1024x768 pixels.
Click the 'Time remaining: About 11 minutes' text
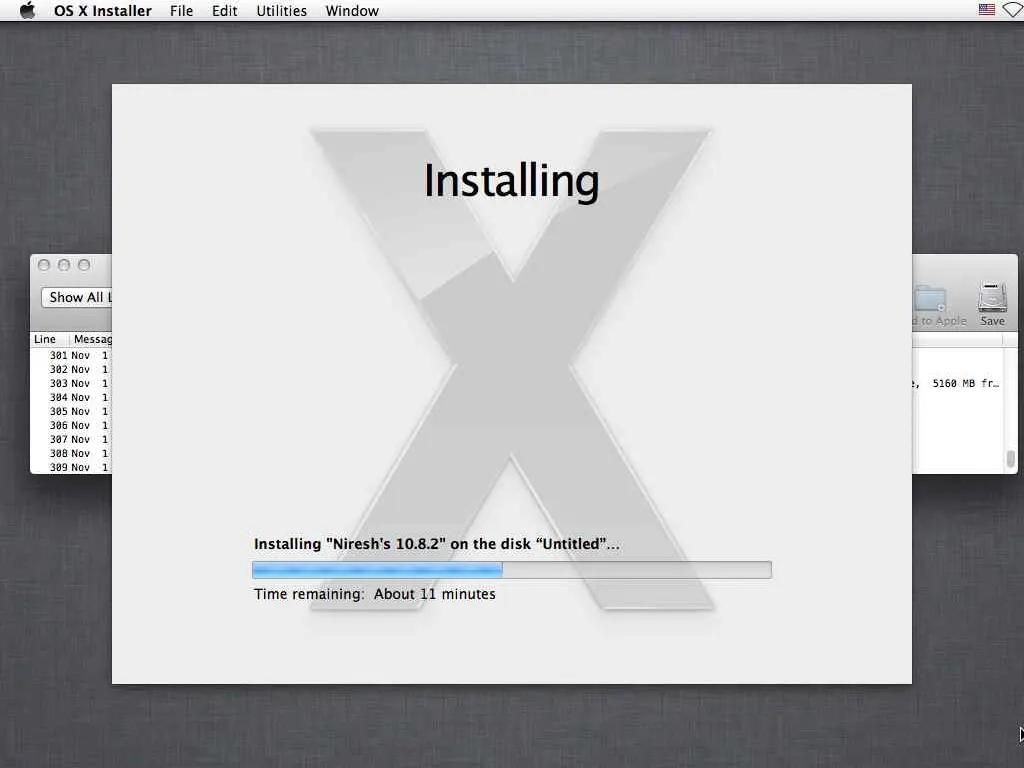[x=375, y=594]
